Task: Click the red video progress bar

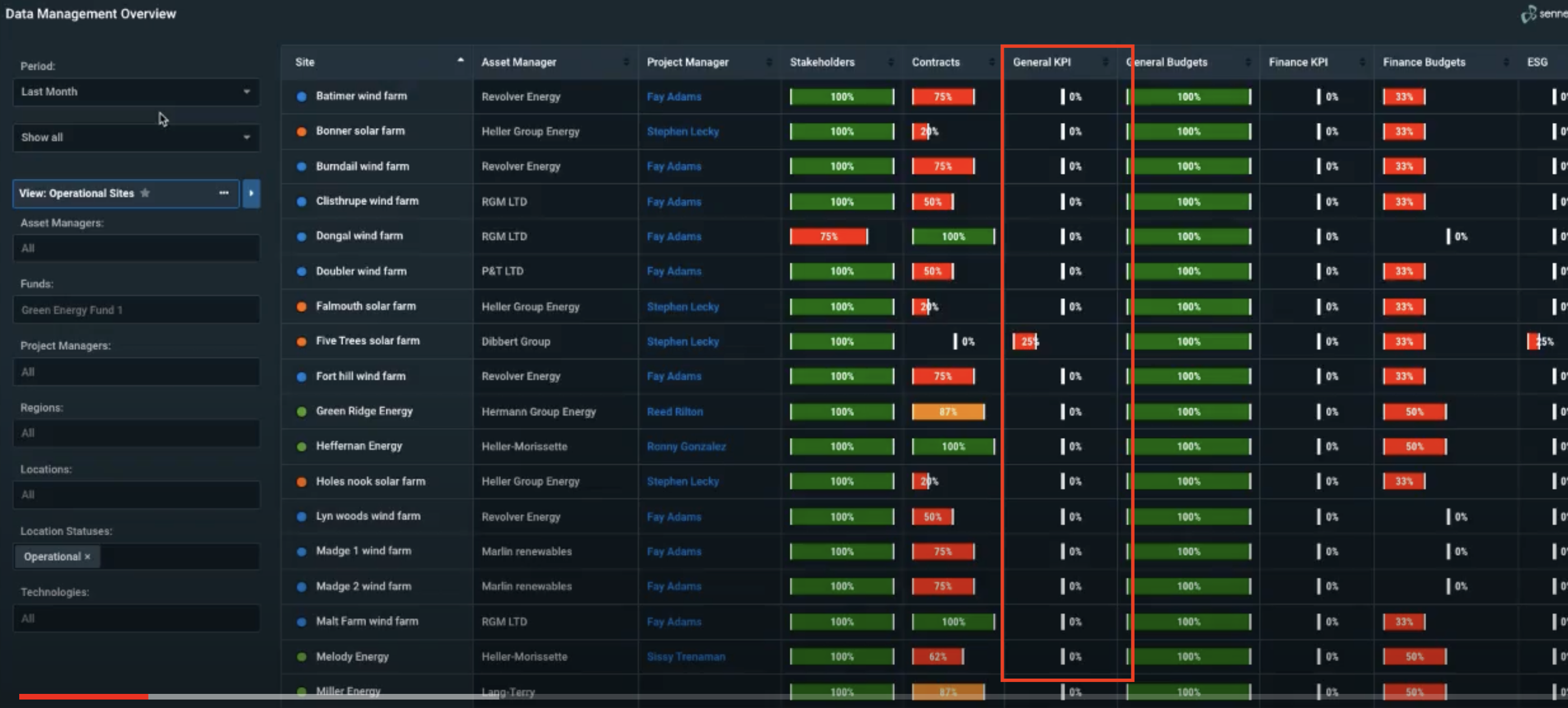Action: click(x=84, y=697)
